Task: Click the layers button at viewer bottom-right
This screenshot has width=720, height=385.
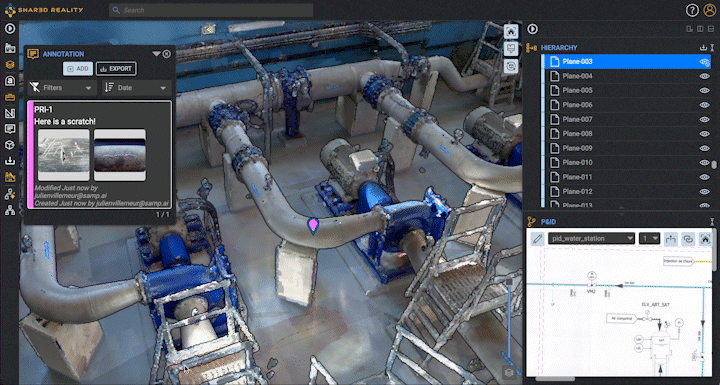Action: click(508, 372)
